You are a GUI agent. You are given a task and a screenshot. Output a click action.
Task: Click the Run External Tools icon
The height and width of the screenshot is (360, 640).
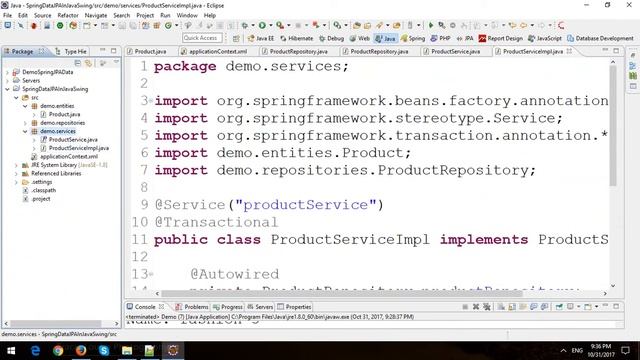(280, 25)
